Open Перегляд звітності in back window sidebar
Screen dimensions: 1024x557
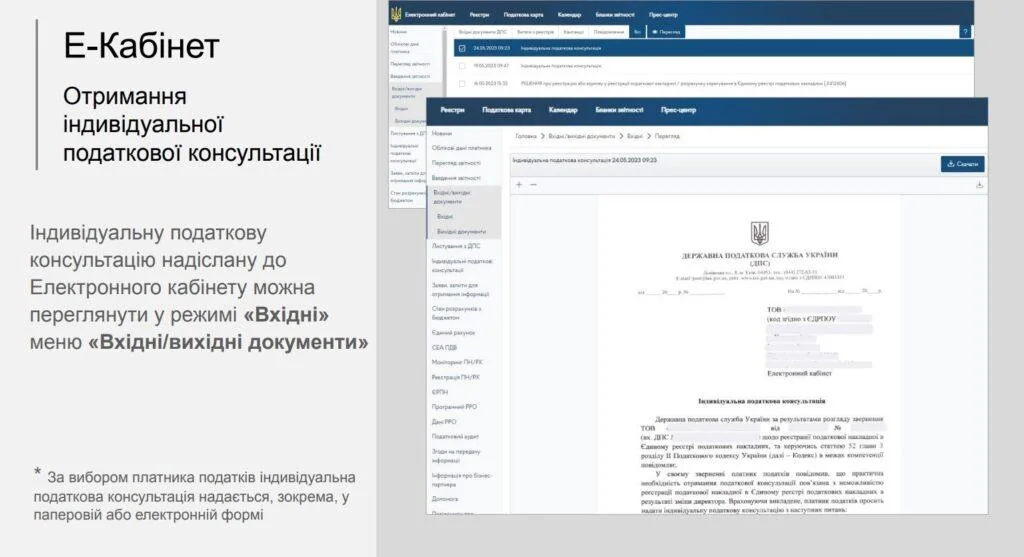(x=410, y=64)
